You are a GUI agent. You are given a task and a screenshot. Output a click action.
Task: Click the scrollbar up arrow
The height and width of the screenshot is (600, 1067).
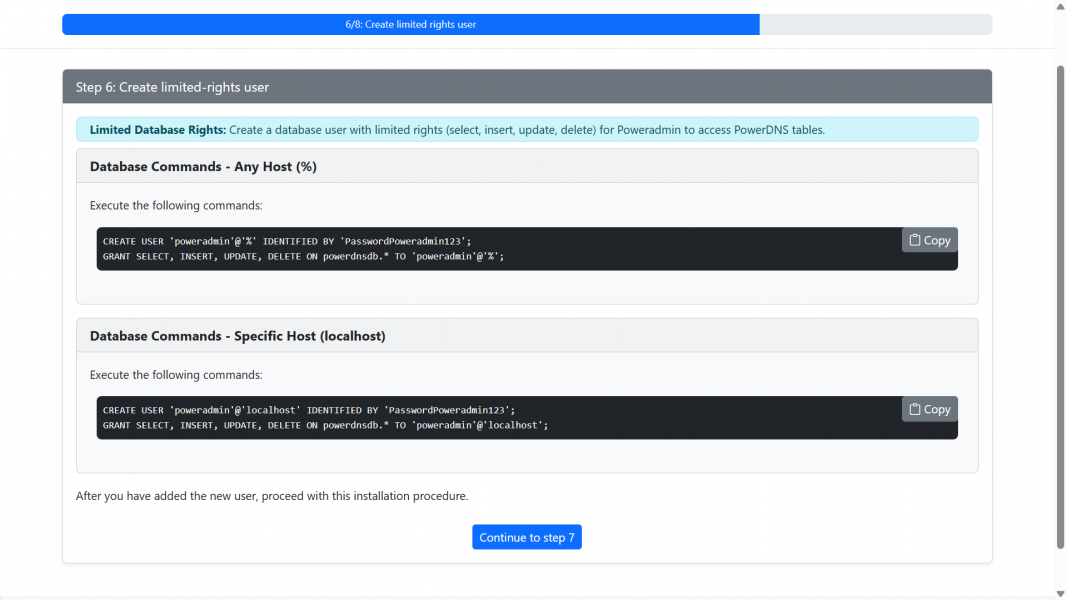coord(1060,6)
